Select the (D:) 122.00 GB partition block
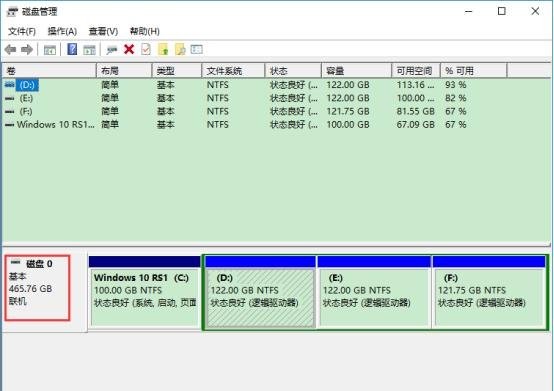The height and width of the screenshot is (391, 554). pyautogui.click(x=260, y=298)
